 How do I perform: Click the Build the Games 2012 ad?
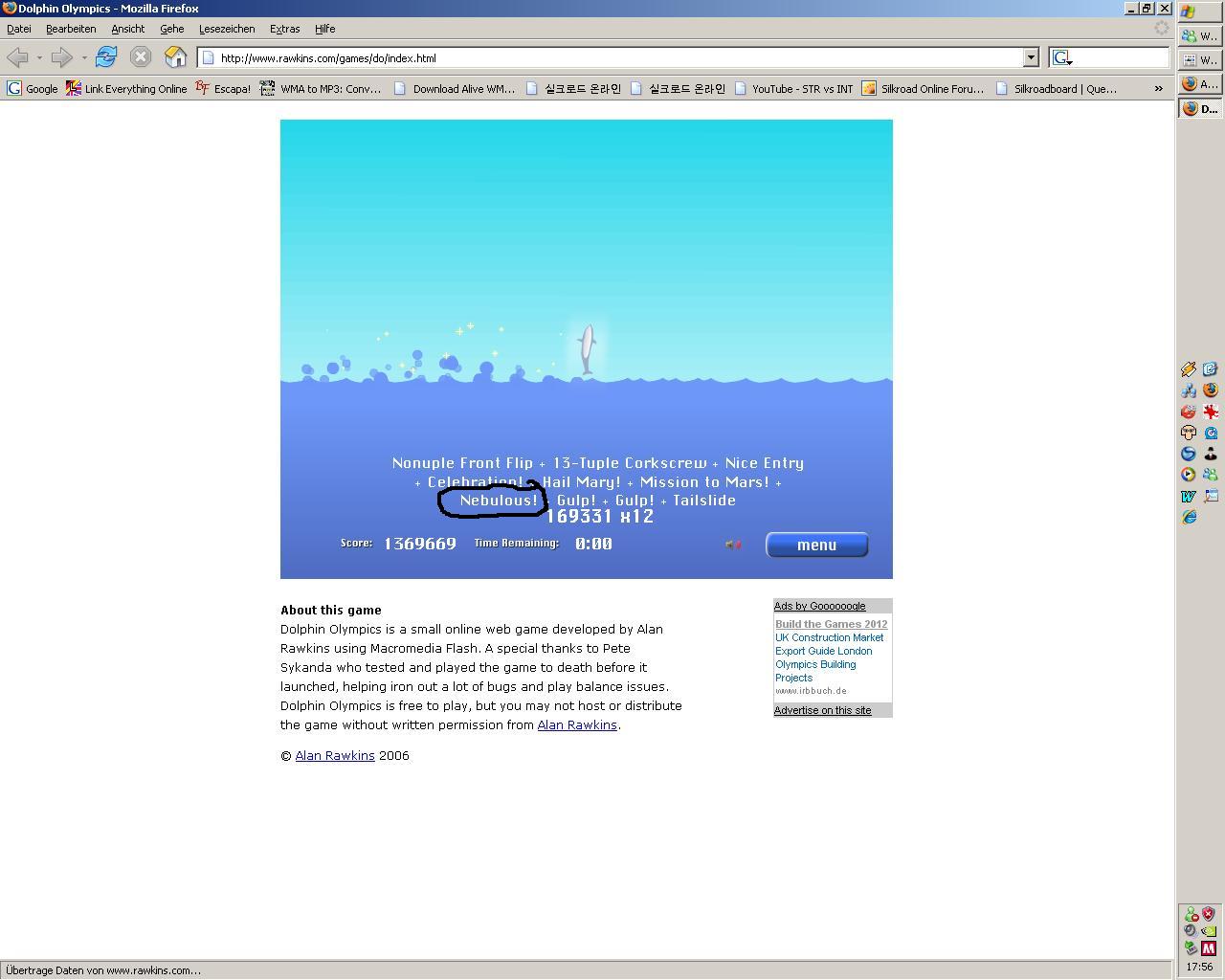(831, 624)
